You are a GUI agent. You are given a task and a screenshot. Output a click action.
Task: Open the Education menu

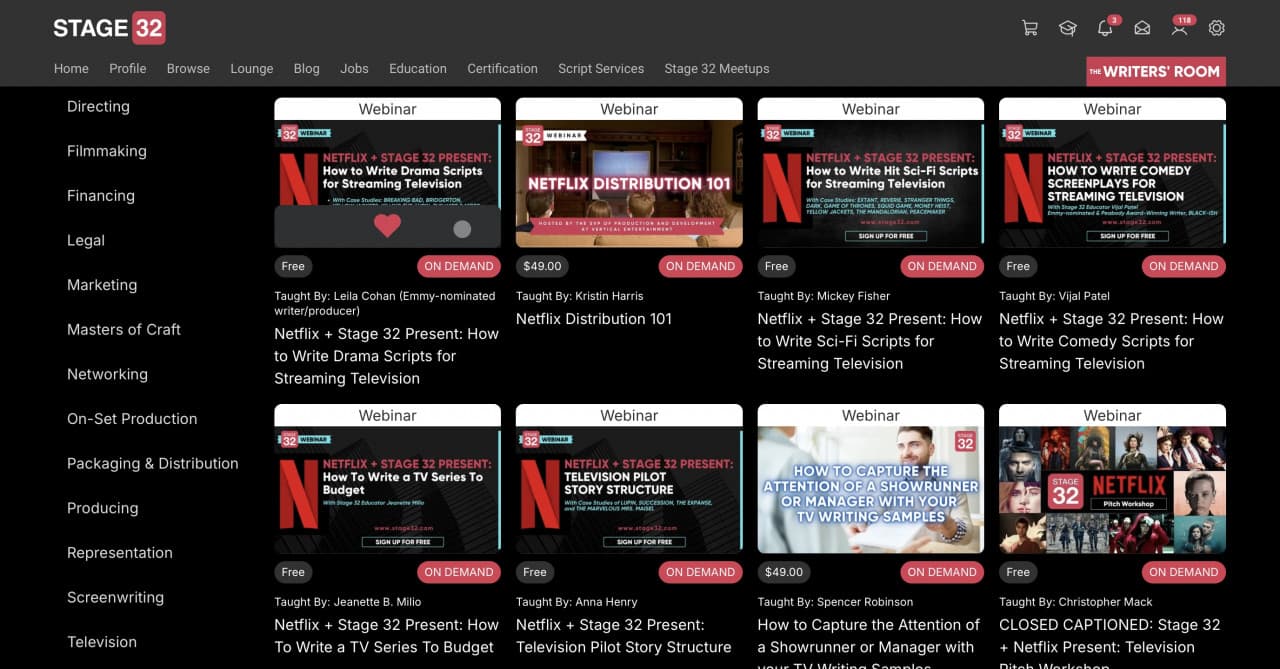pos(418,68)
